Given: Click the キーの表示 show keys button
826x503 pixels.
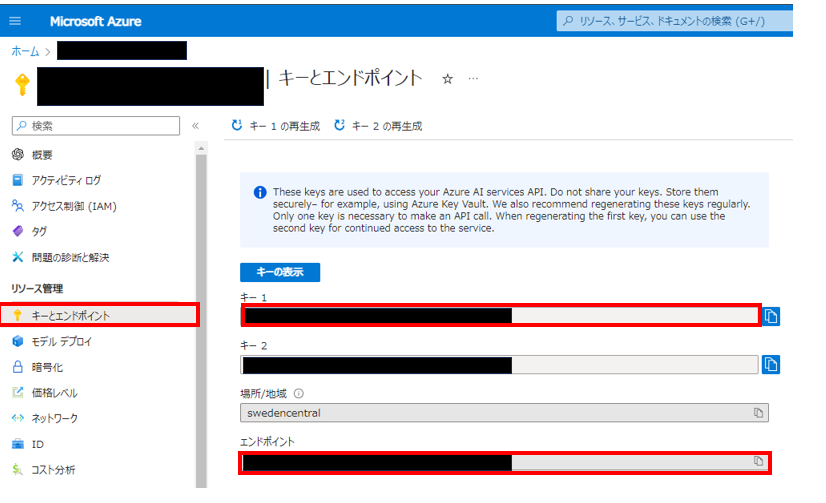Looking at the screenshot, I should tap(280, 272).
